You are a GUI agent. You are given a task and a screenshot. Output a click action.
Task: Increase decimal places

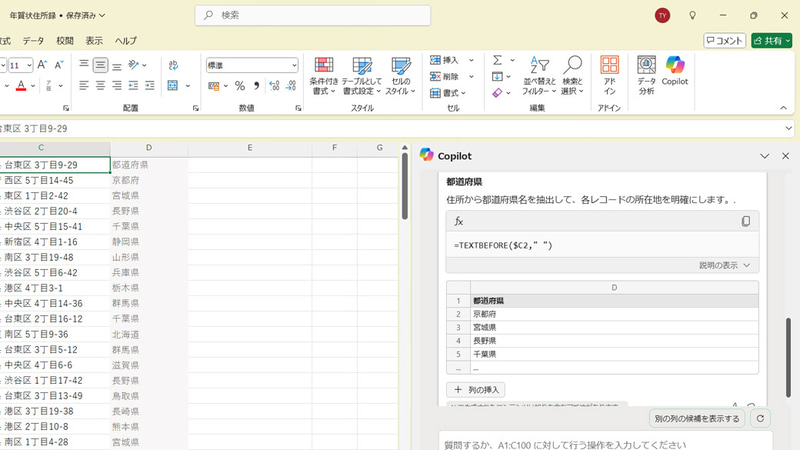click(274, 86)
